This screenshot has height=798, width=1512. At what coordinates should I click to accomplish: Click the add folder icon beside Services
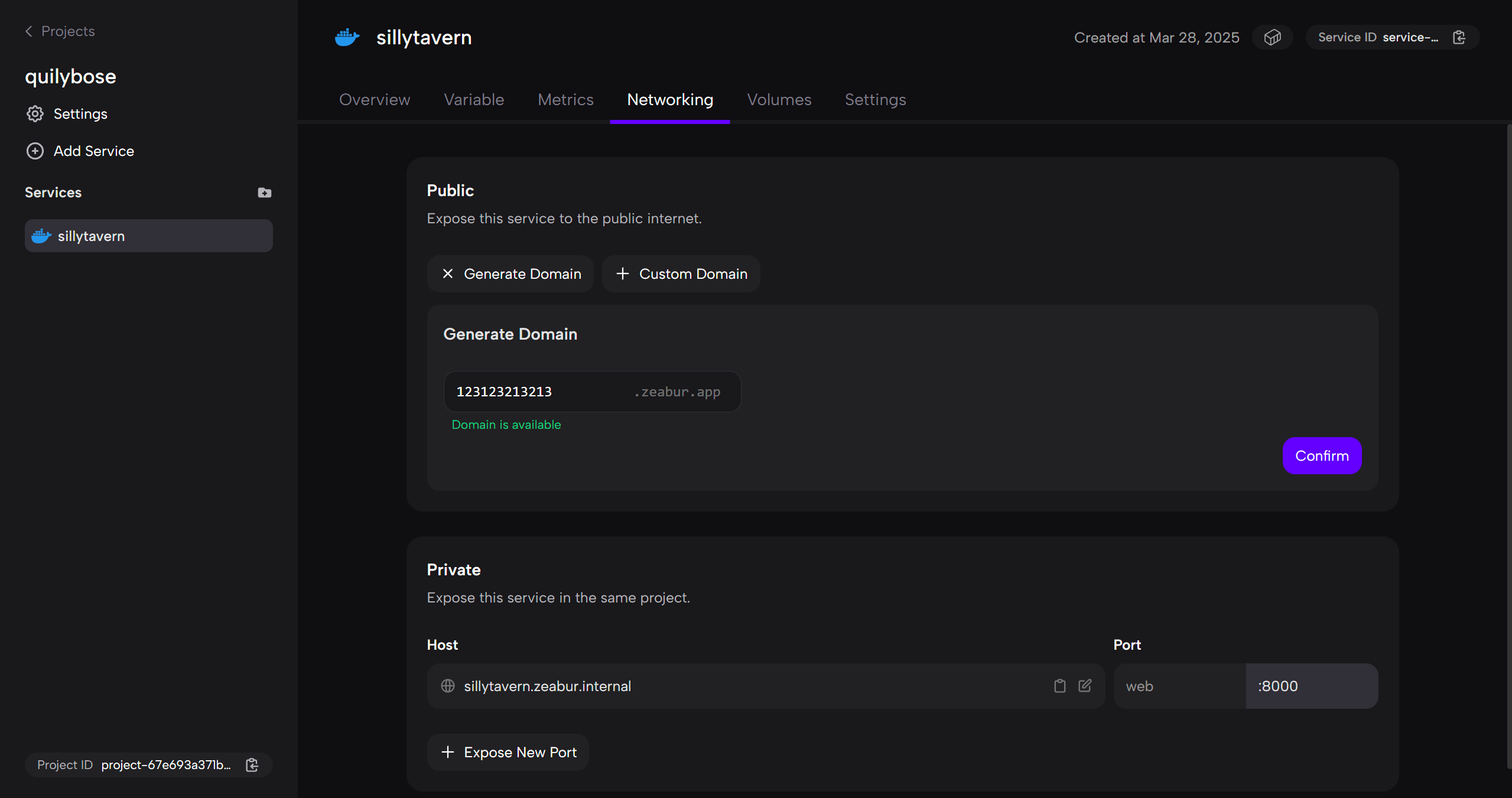point(264,193)
